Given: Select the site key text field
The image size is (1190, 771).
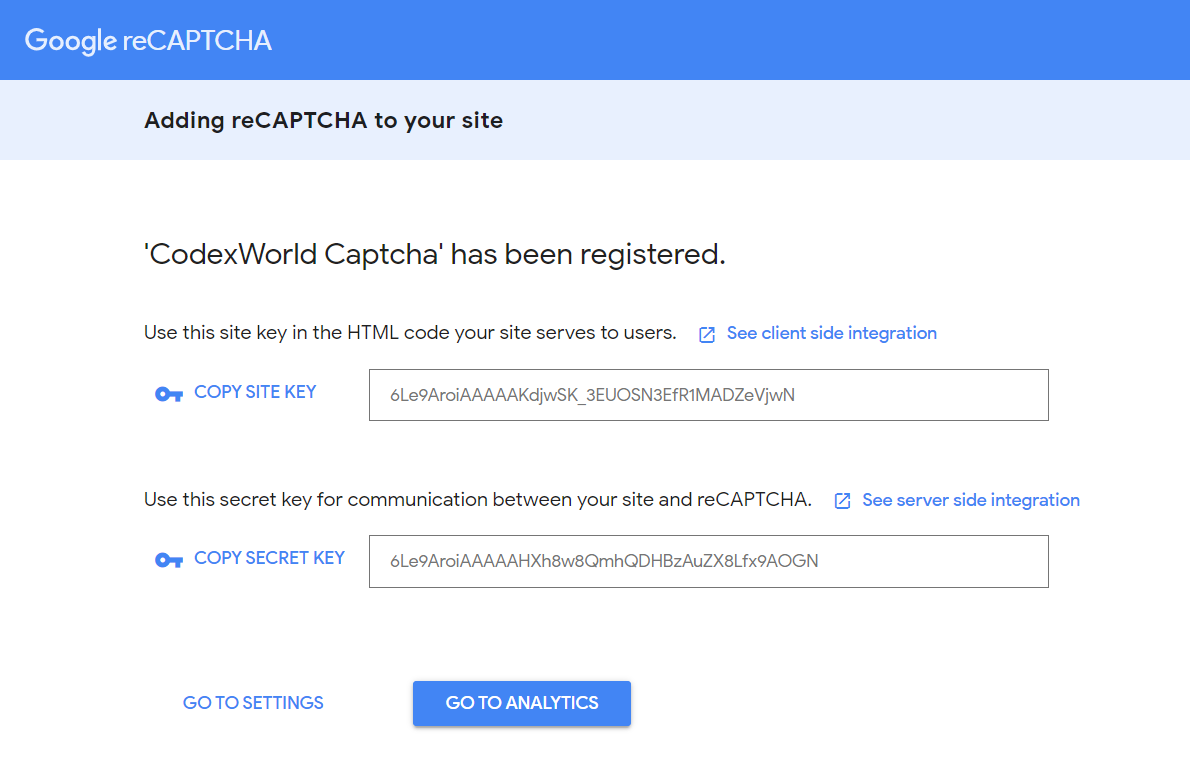Looking at the screenshot, I should coord(709,395).
